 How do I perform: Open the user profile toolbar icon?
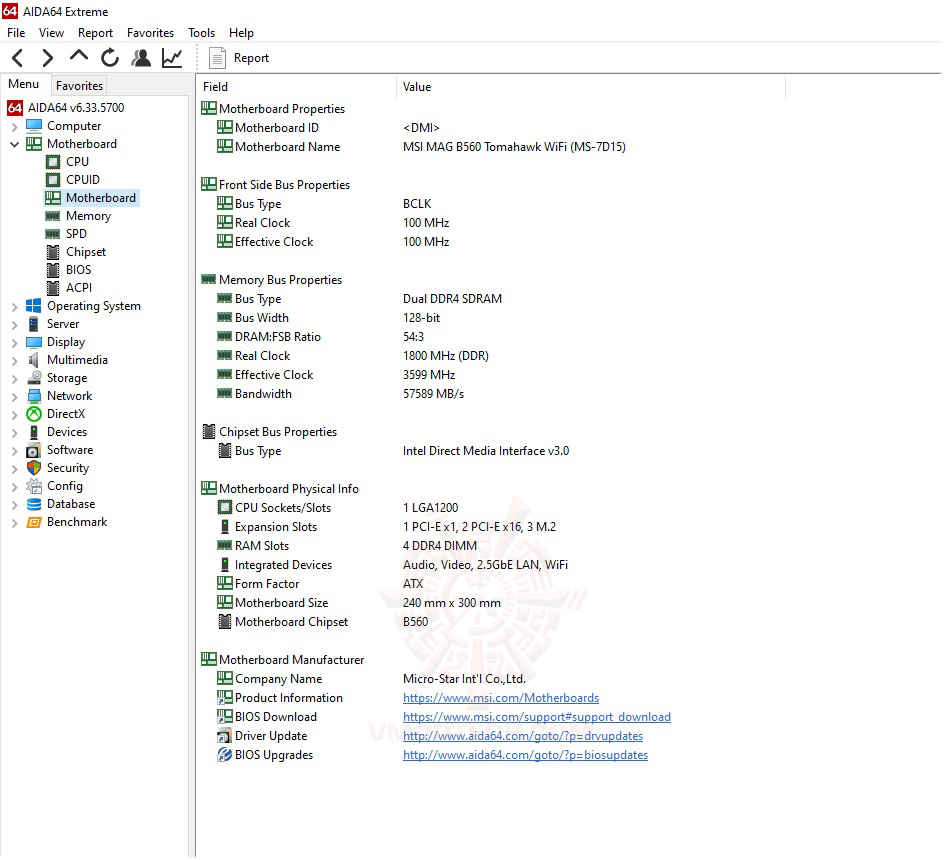pyautogui.click(x=141, y=58)
